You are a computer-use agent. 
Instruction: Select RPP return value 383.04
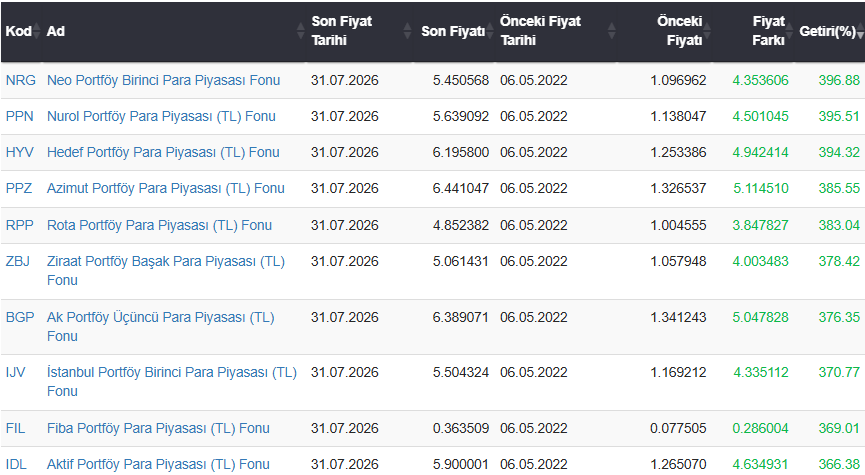point(839,225)
